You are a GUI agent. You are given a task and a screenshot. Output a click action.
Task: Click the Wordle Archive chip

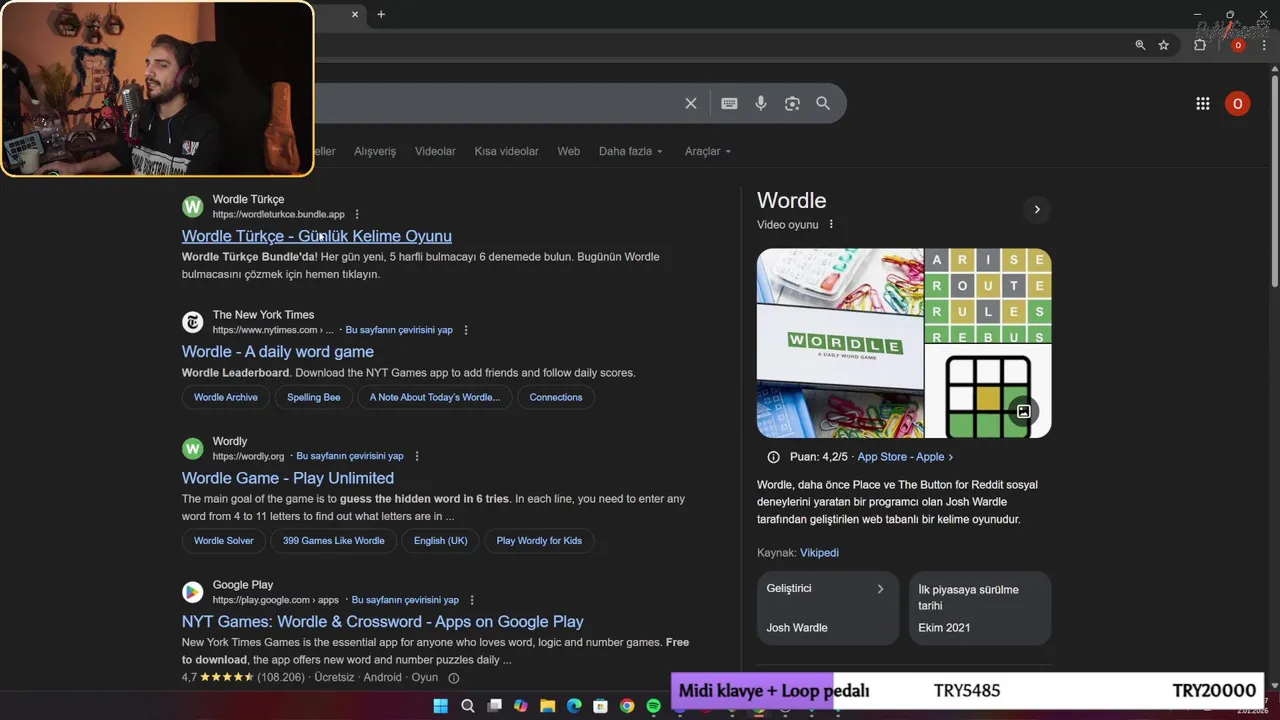click(226, 397)
